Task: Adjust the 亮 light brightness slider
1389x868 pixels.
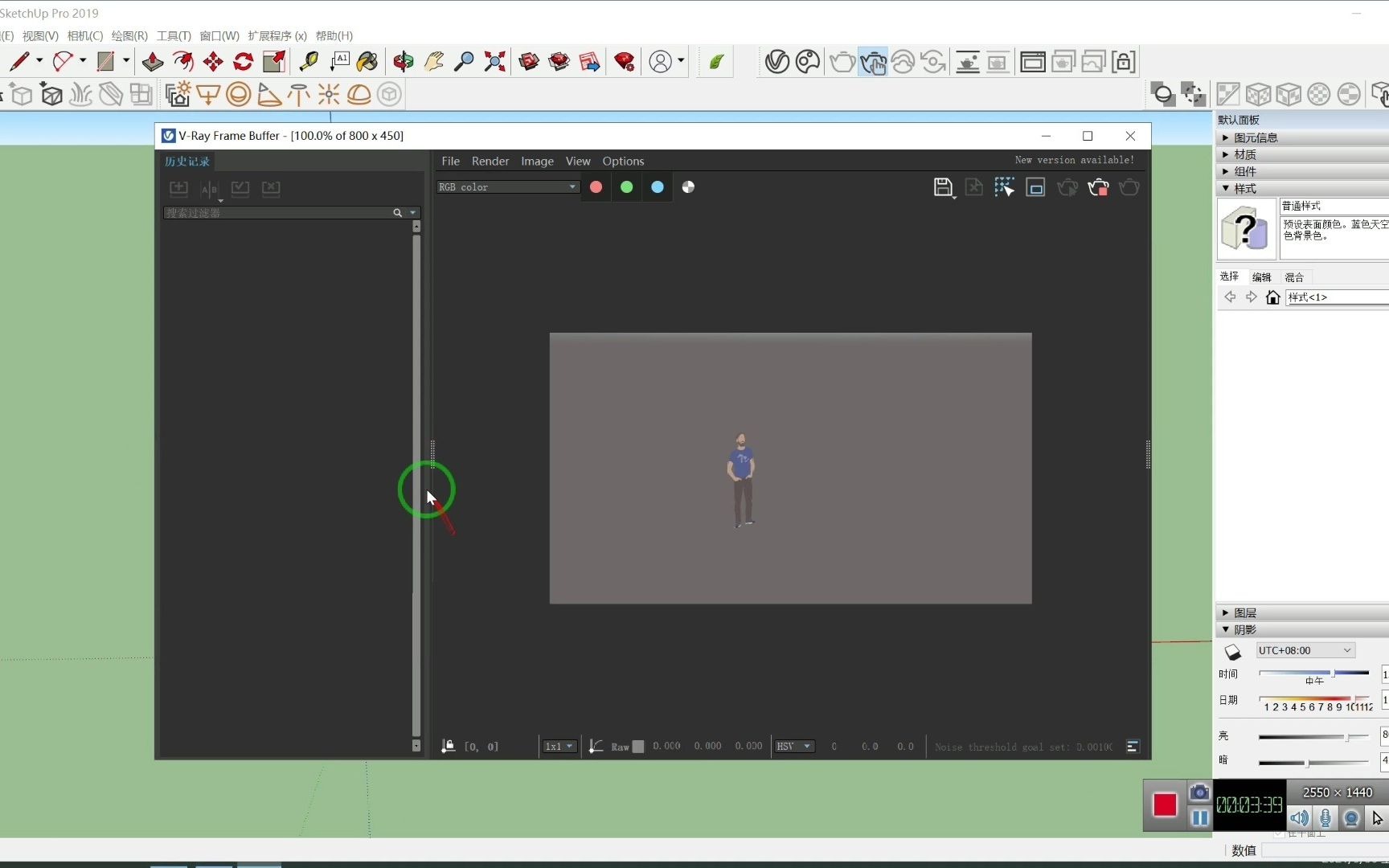Action: pos(1313,736)
